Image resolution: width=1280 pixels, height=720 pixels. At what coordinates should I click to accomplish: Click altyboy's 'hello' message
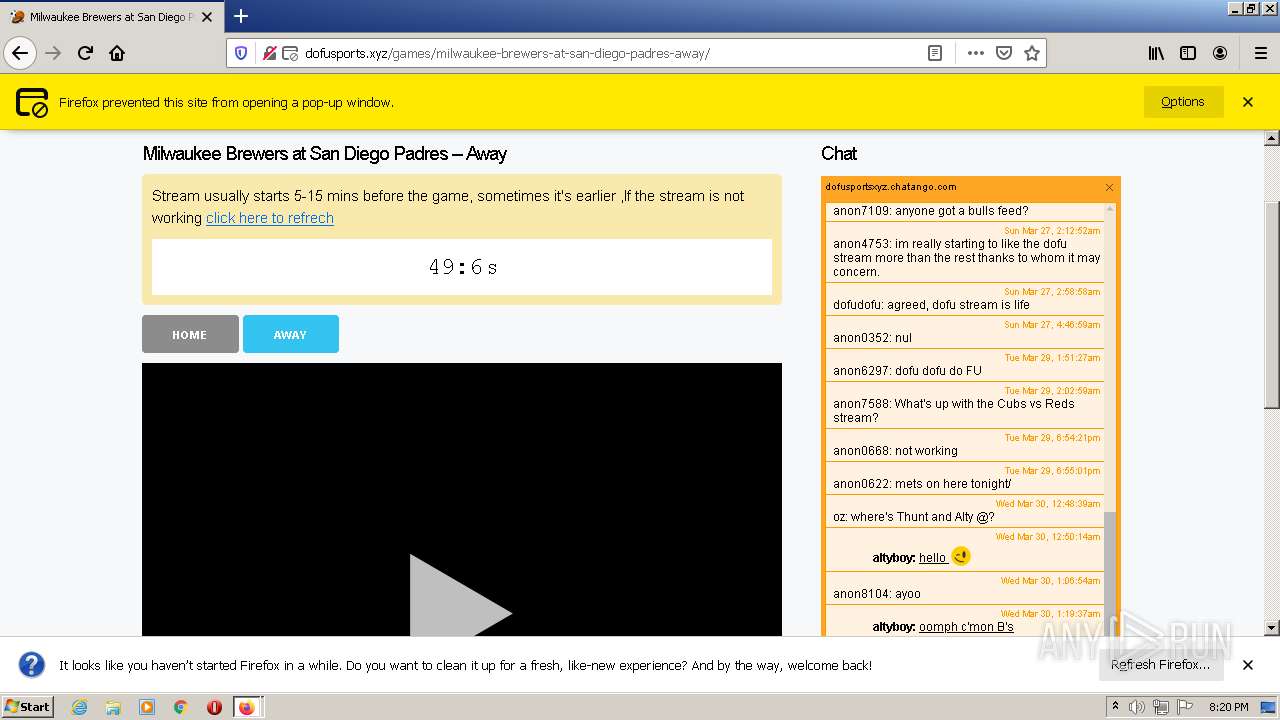(933, 558)
